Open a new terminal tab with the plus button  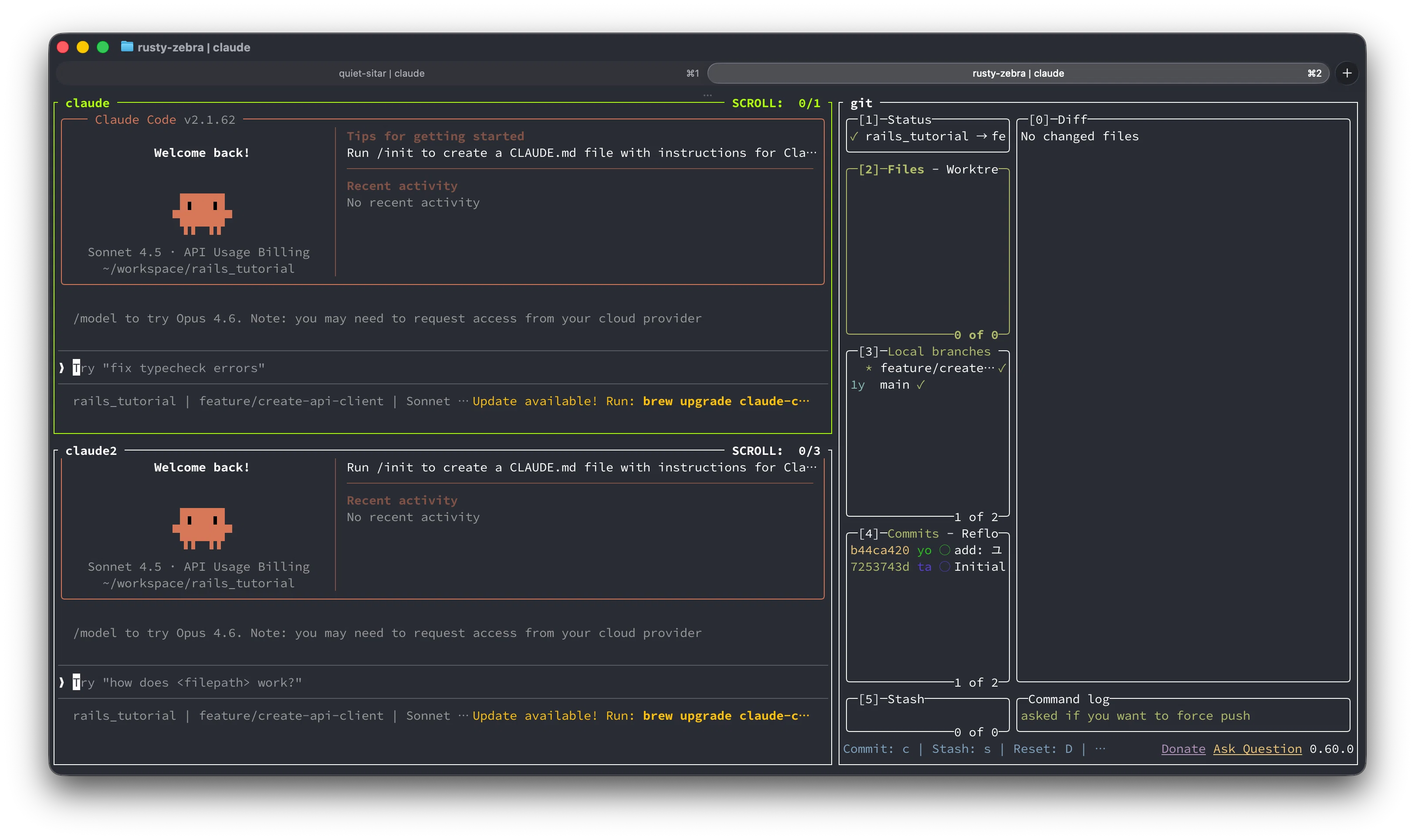point(1347,73)
